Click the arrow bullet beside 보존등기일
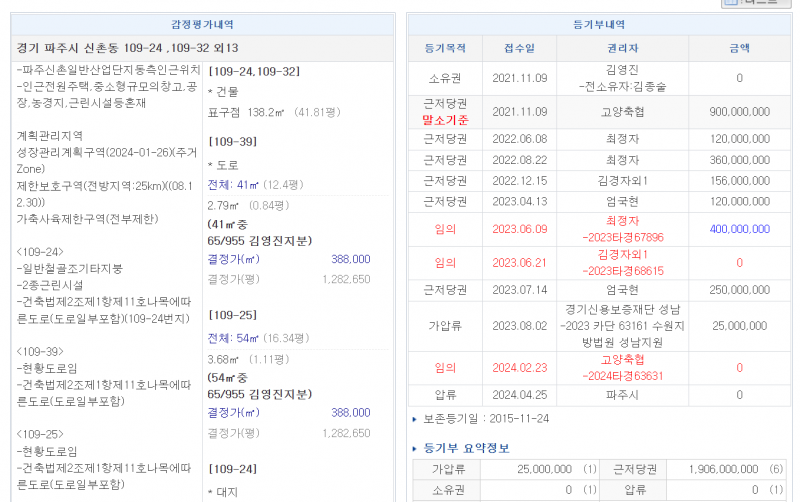Image resolution: width=800 pixels, height=502 pixels. click(x=415, y=418)
